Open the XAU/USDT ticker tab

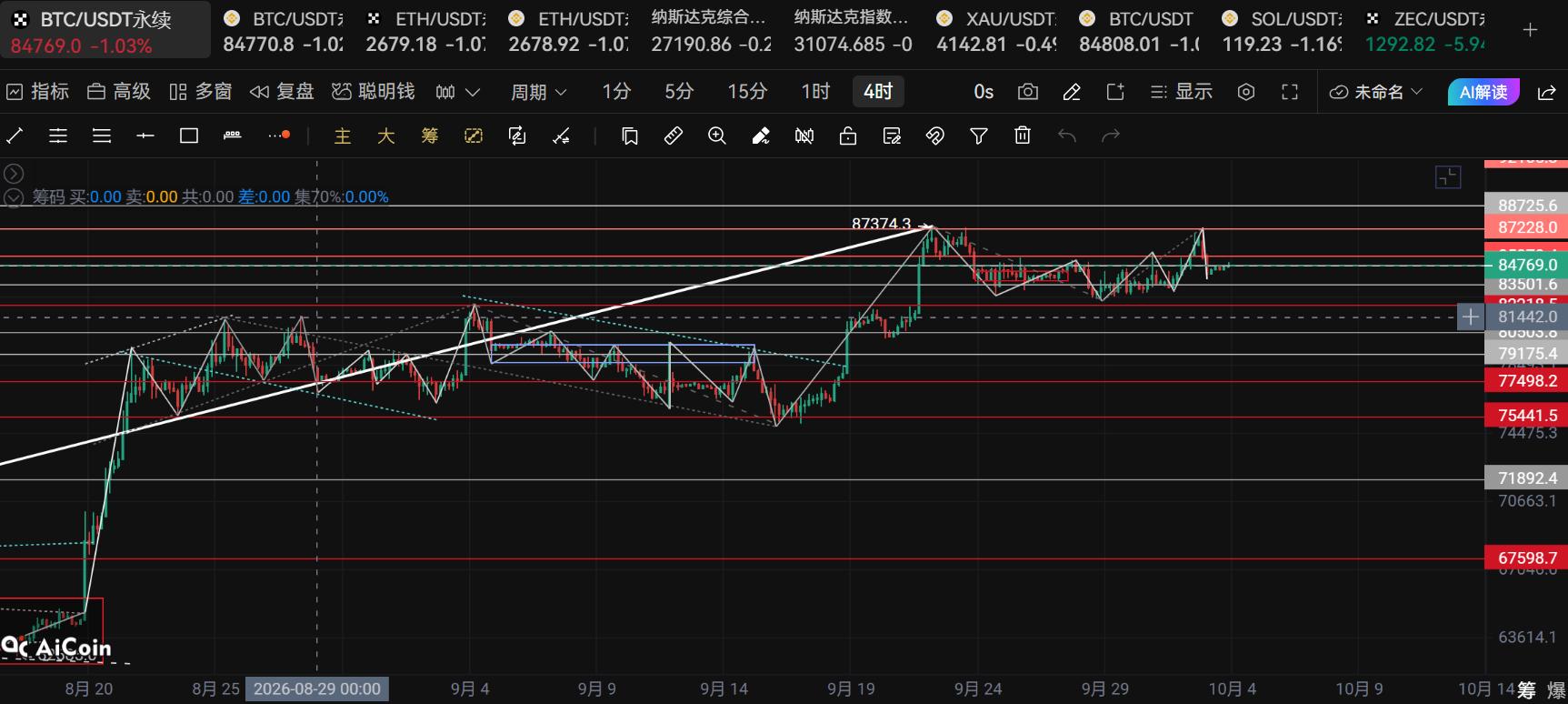coord(996,32)
